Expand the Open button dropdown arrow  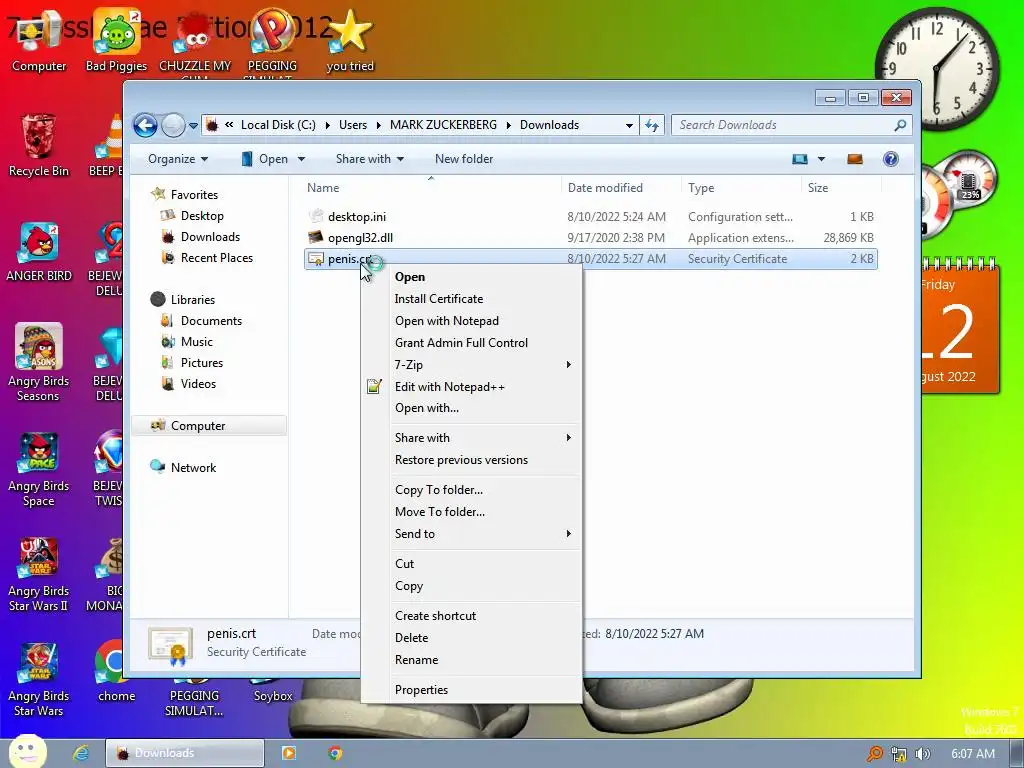(301, 159)
